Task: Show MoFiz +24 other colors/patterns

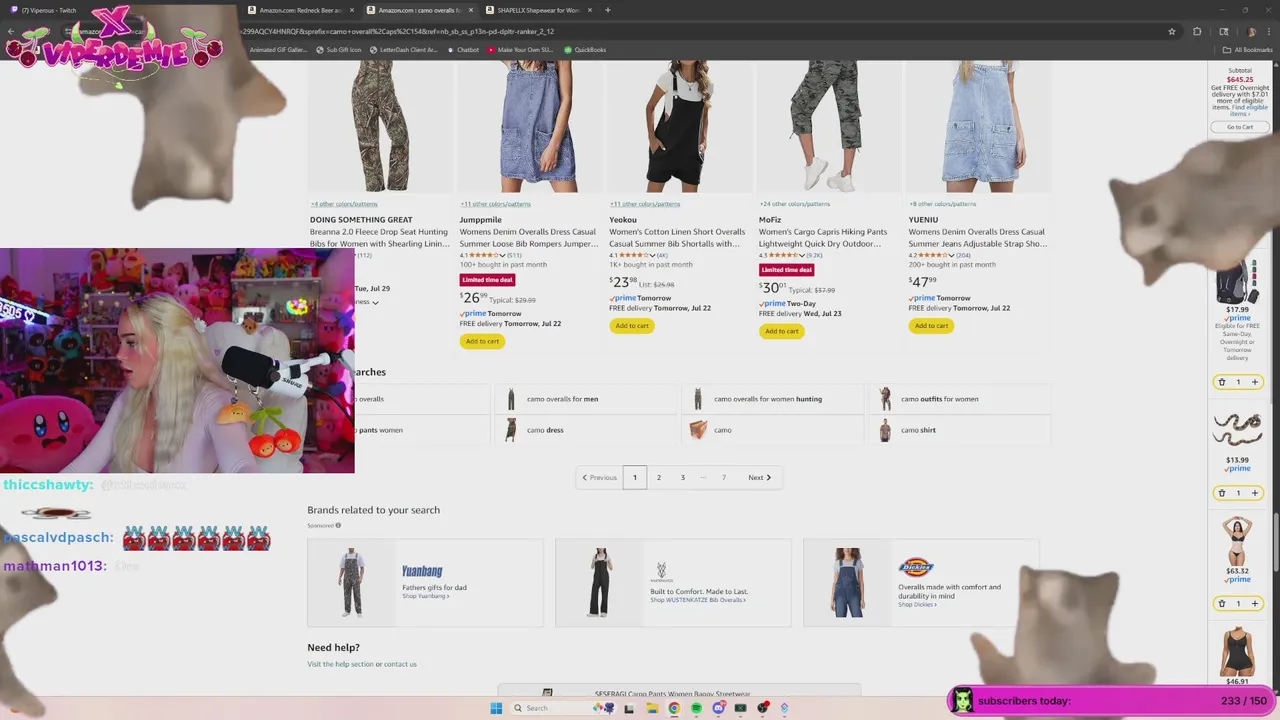Action: 793,204
